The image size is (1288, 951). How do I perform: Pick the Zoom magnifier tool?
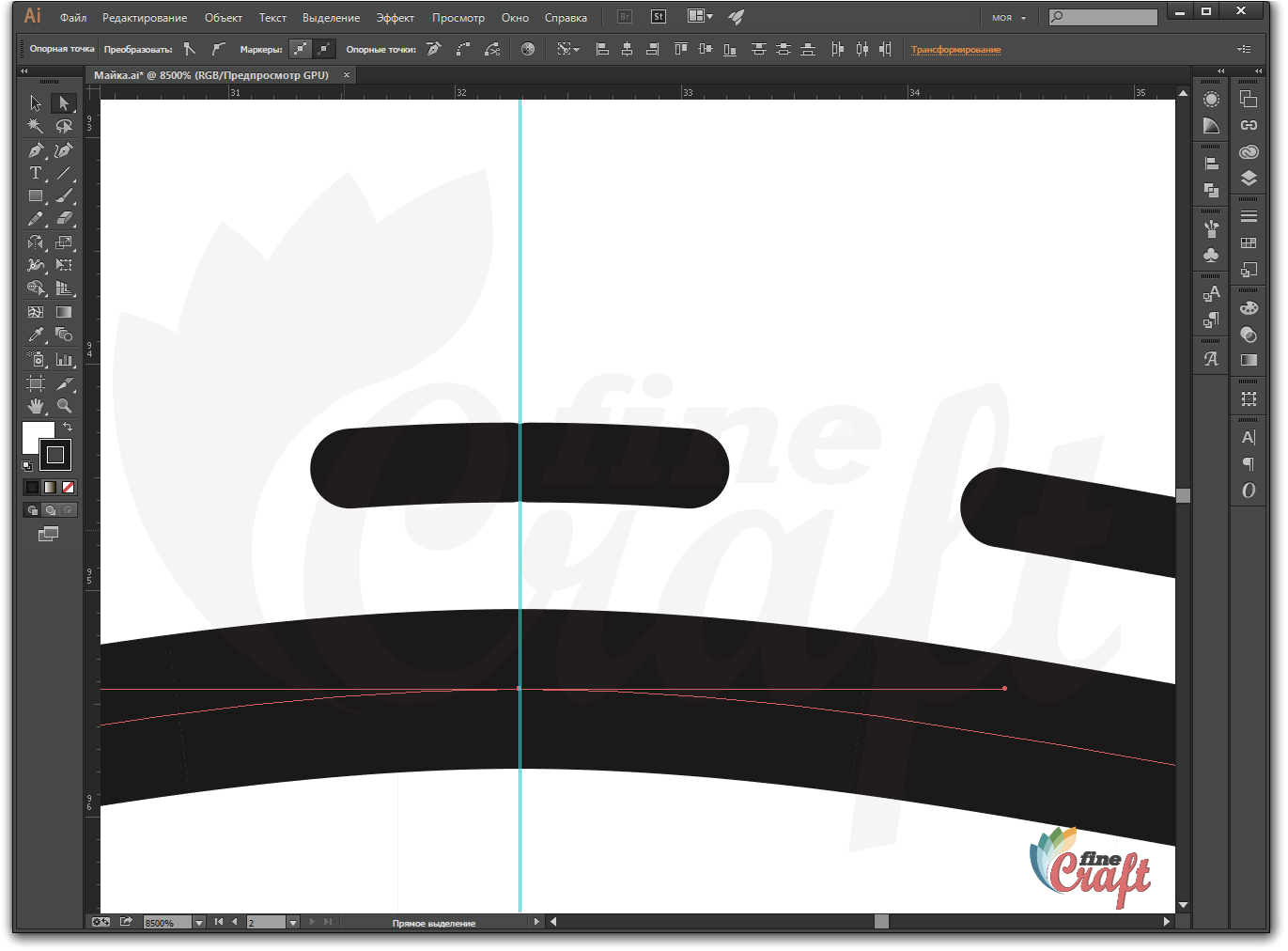64,406
